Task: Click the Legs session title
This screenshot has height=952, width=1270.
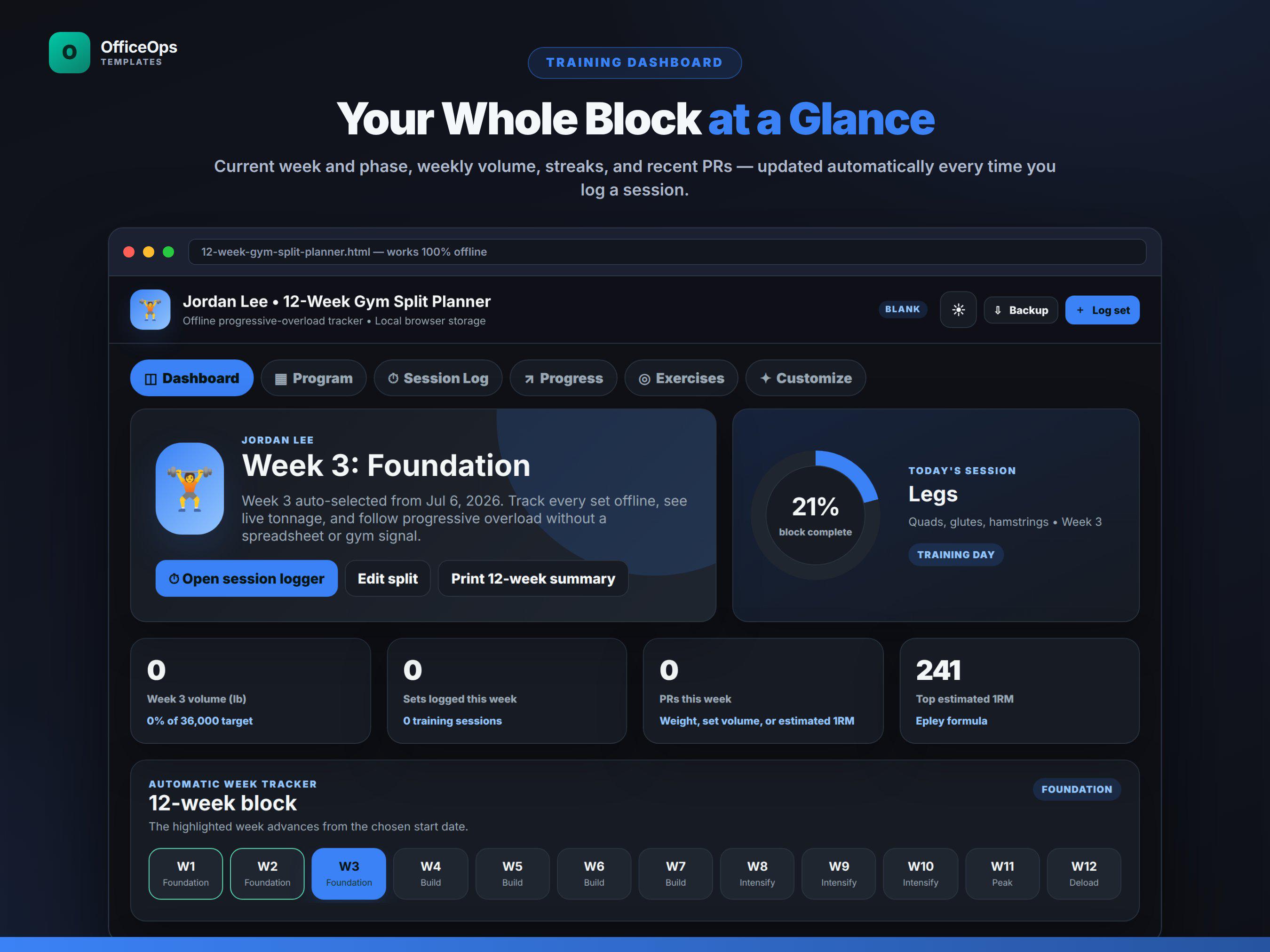Action: [x=932, y=494]
